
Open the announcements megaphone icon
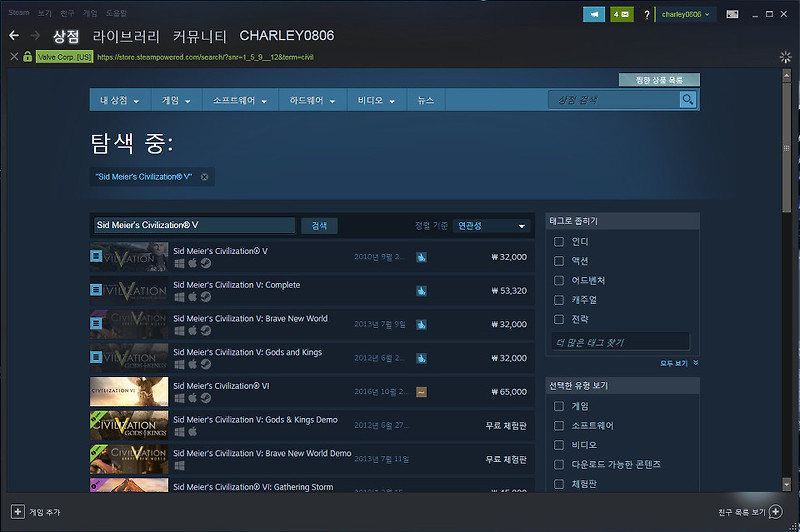point(594,14)
